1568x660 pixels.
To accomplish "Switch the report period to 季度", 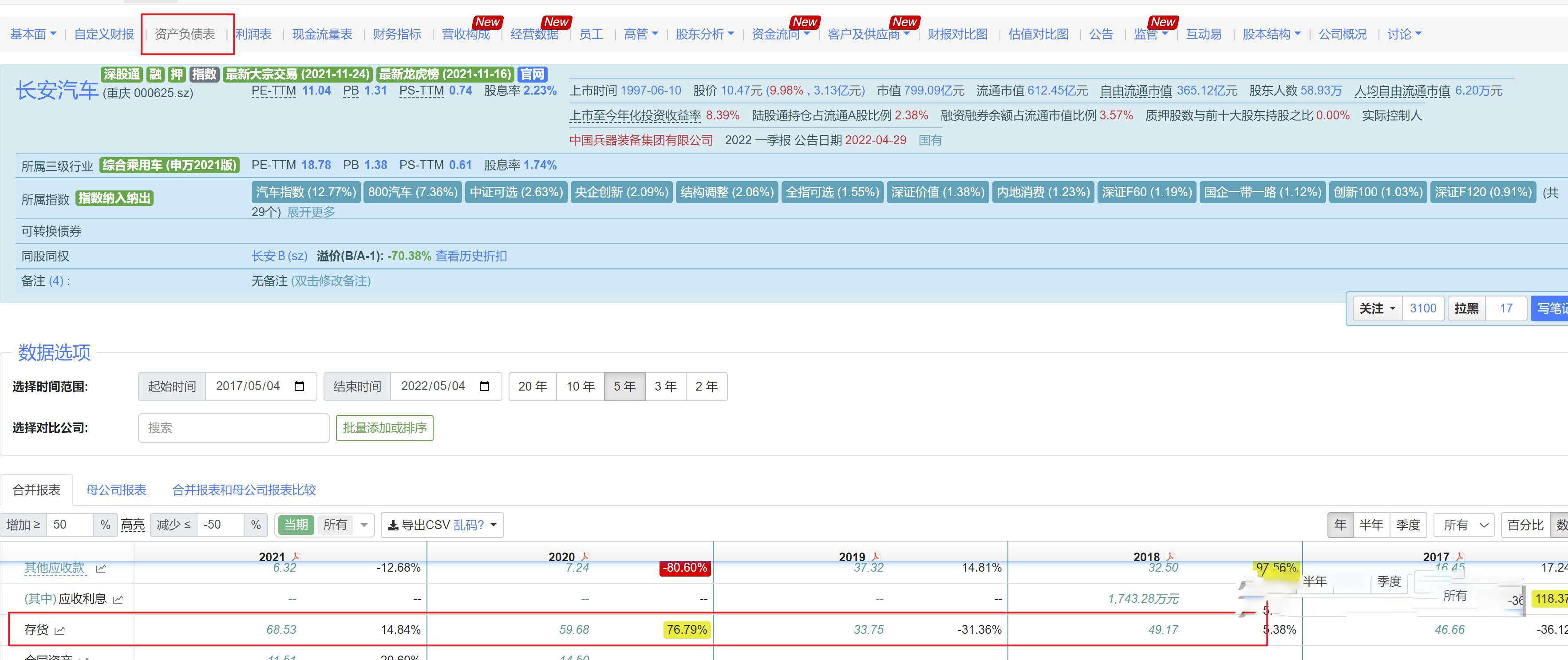I will [x=1407, y=525].
